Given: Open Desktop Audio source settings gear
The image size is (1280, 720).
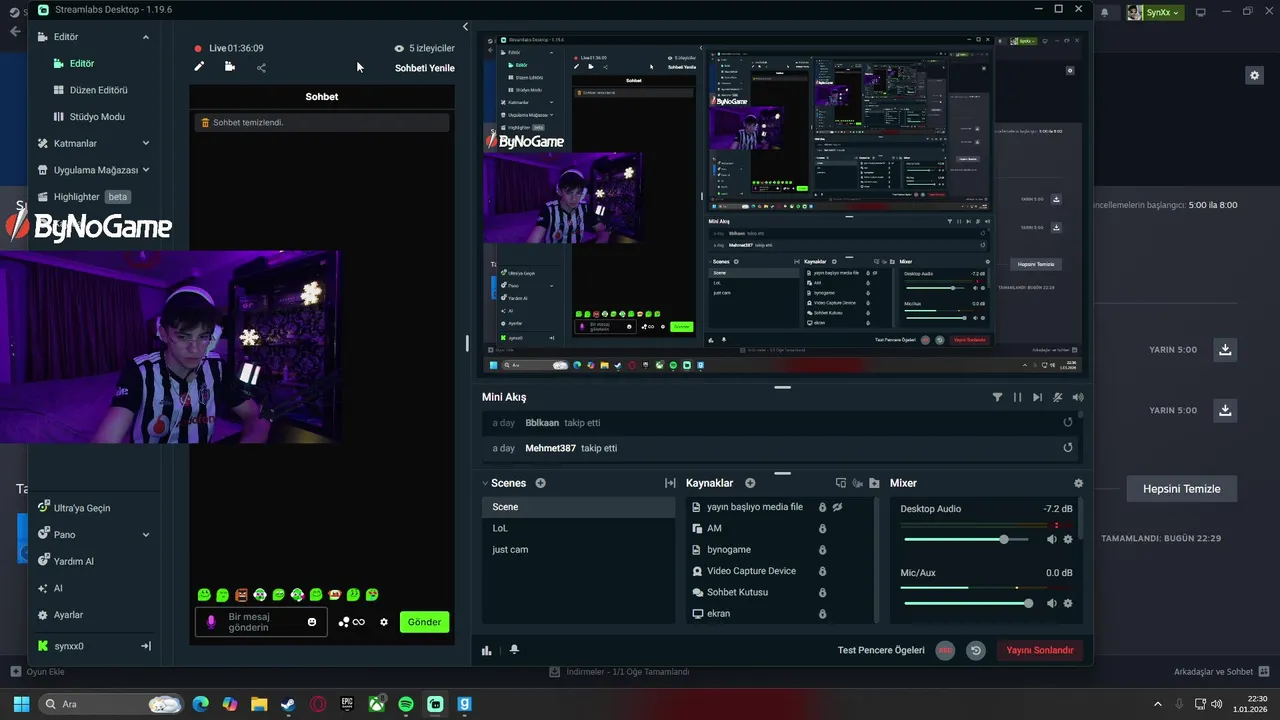Looking at the screenshot, I should coord(1068,539).
